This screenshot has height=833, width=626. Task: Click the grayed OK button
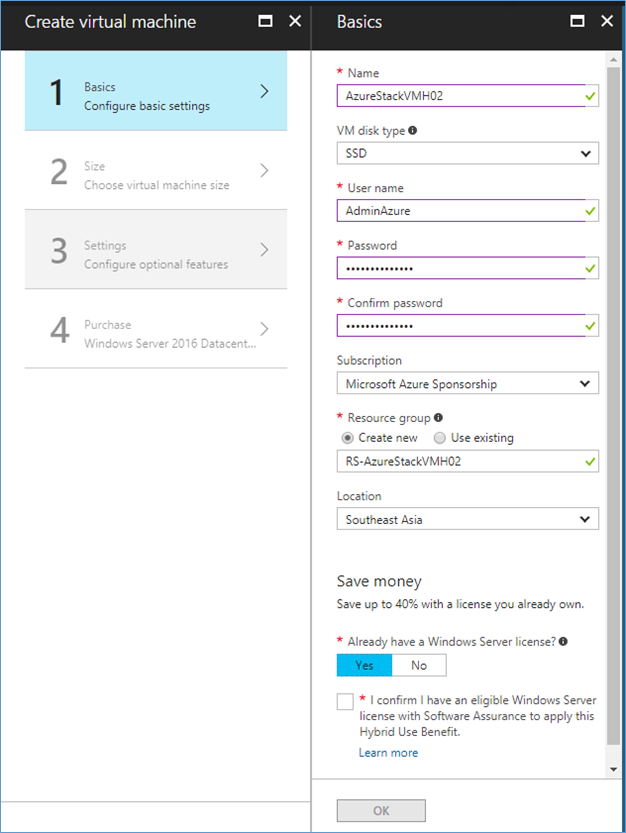pos(381,811)
